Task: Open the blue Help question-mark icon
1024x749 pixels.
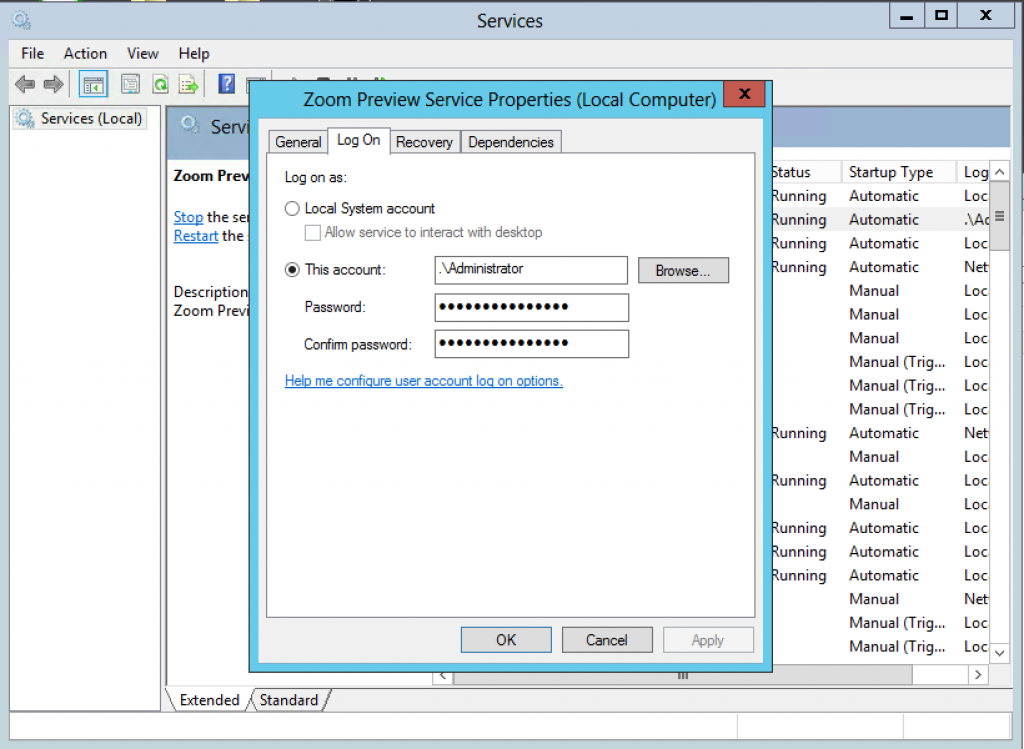Action: (227, 84)
